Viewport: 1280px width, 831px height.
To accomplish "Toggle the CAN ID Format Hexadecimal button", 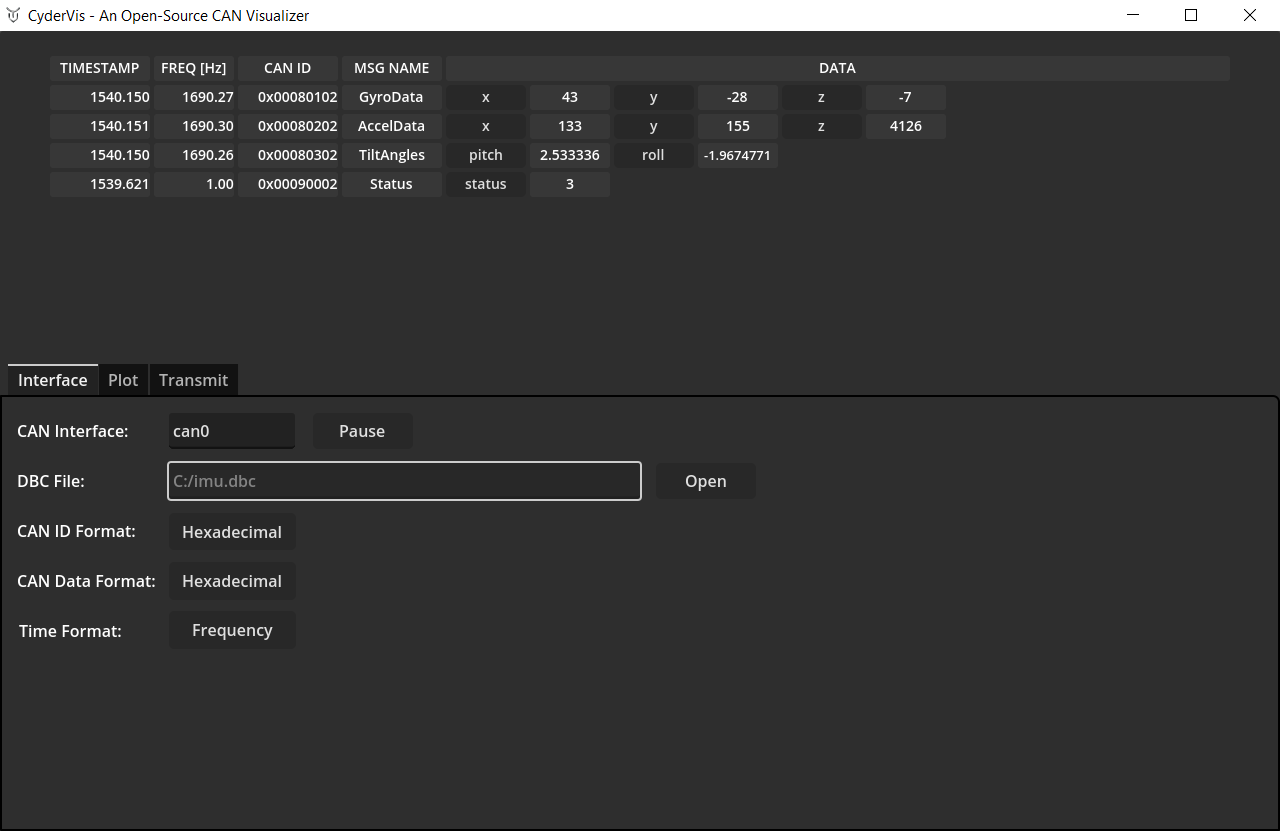I will point(232,532).
